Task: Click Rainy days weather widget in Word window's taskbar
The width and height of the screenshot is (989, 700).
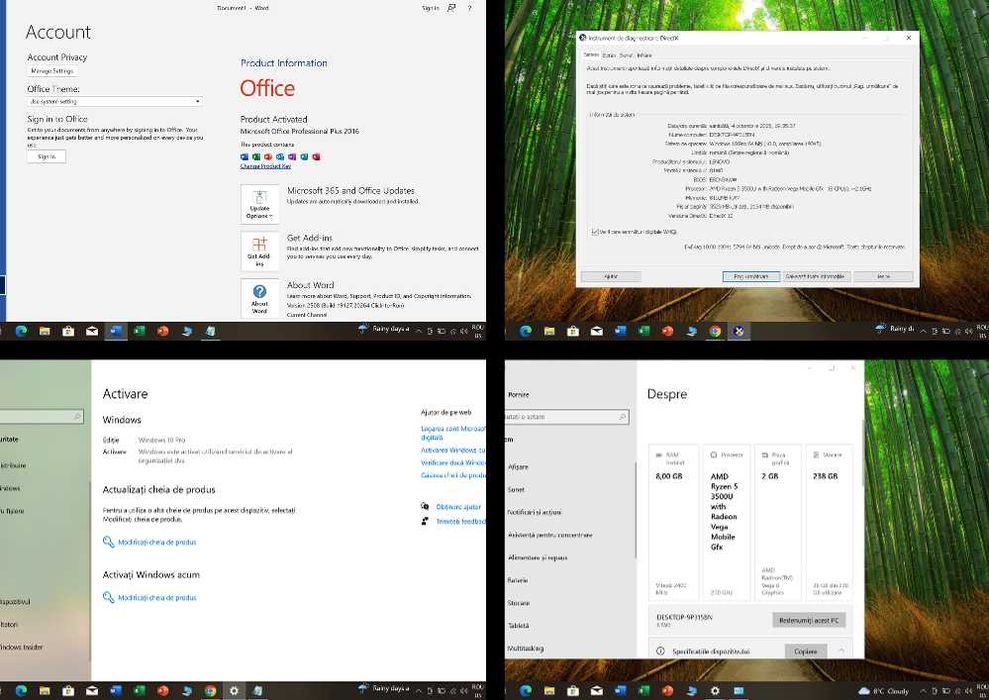Action: tap(384, 329)
